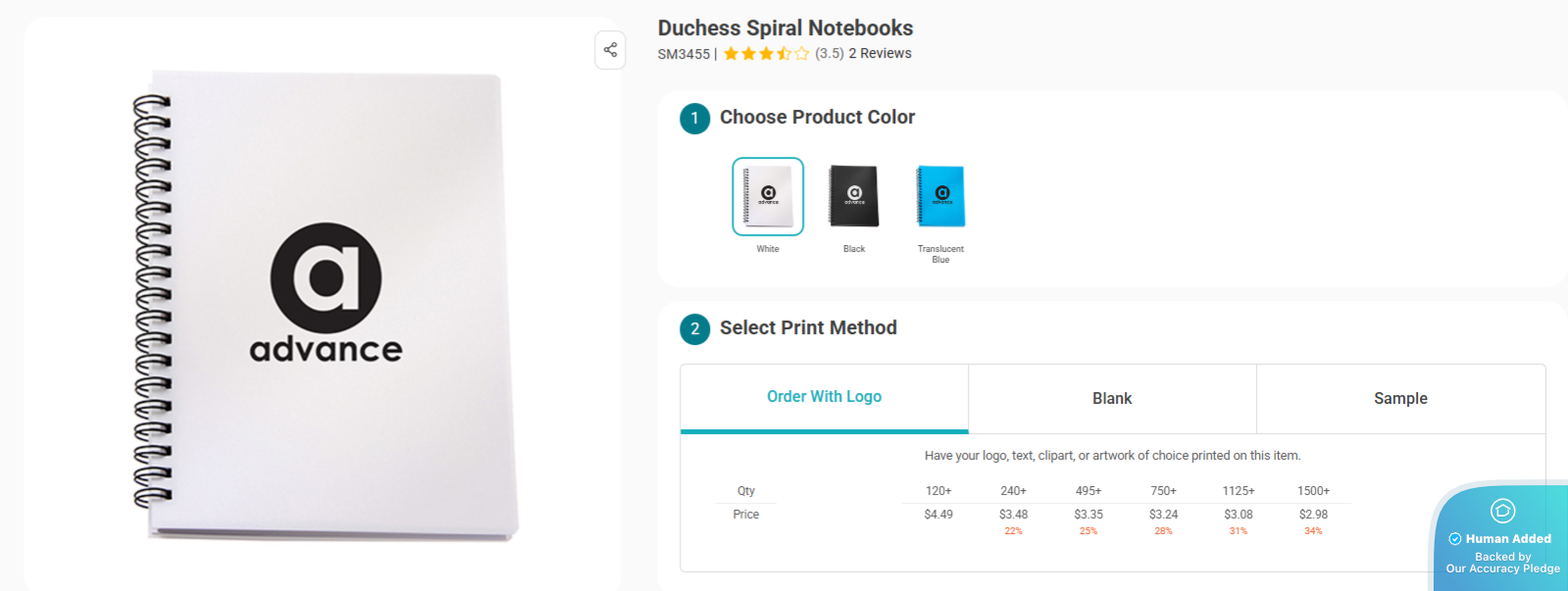
Task: Switch to the Blank tab
Action: pyautogui.click(x=1112, y=398)
